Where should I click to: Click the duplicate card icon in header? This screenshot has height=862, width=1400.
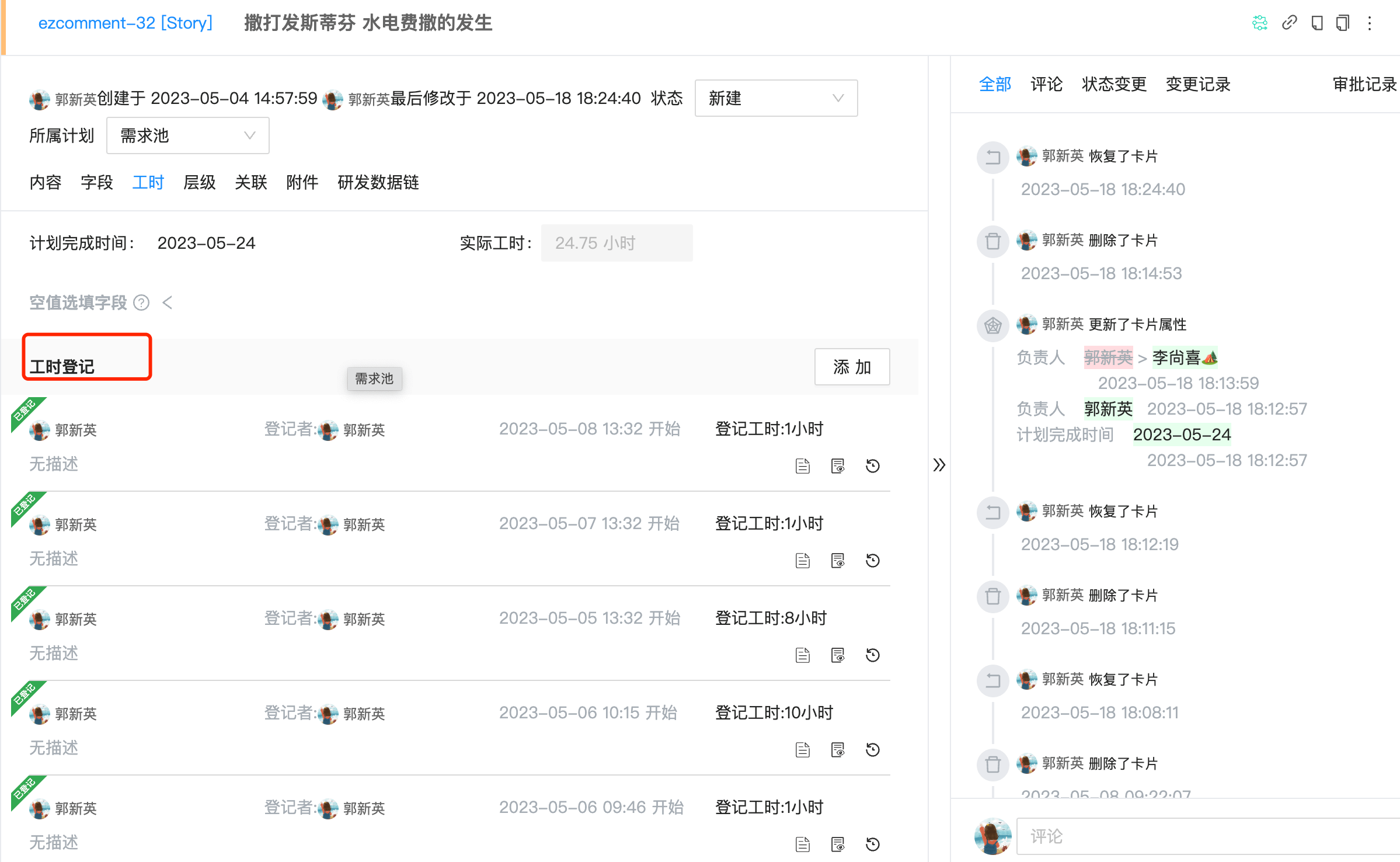[1343, 23]
